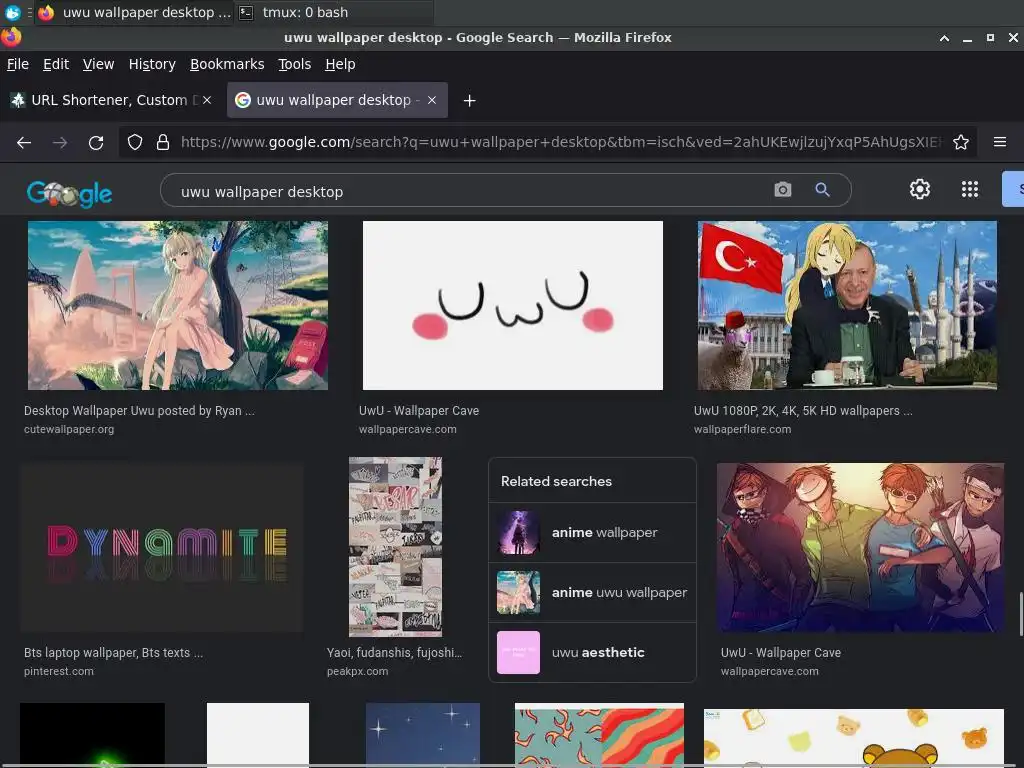View site security via padlock icon

coord(163,142)
